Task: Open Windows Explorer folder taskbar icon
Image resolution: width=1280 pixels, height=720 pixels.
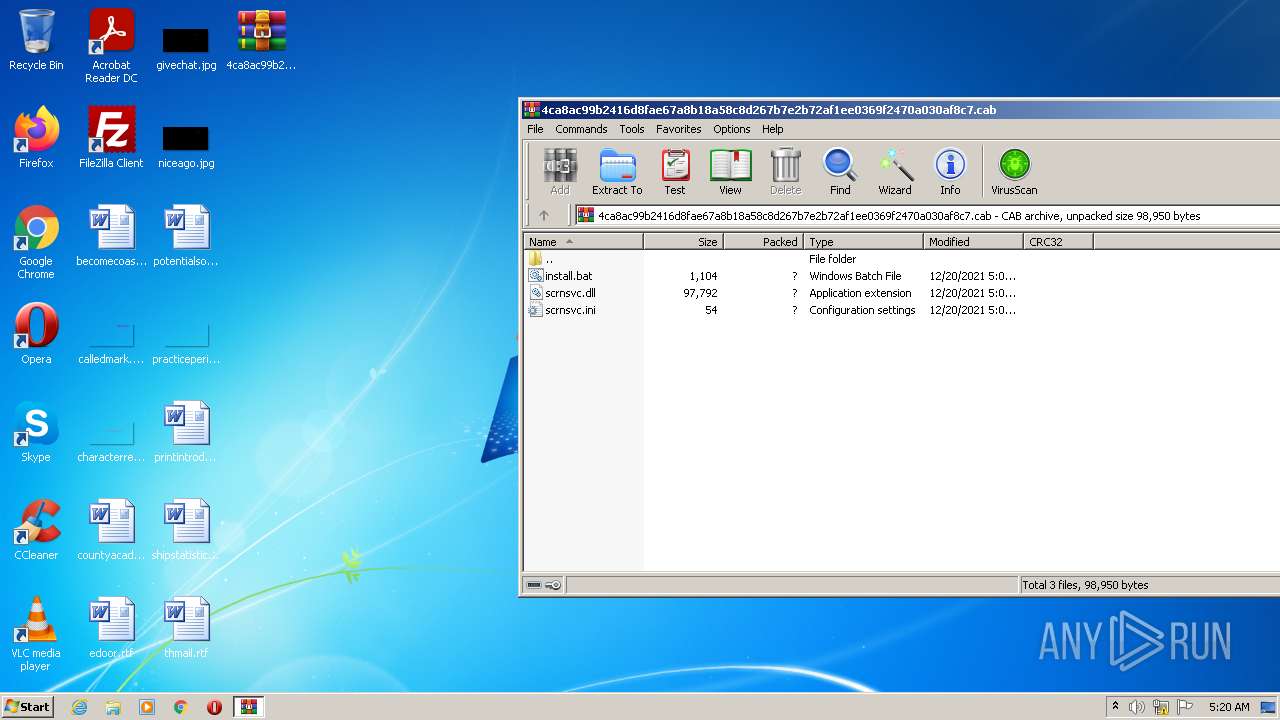Action: 113,707
